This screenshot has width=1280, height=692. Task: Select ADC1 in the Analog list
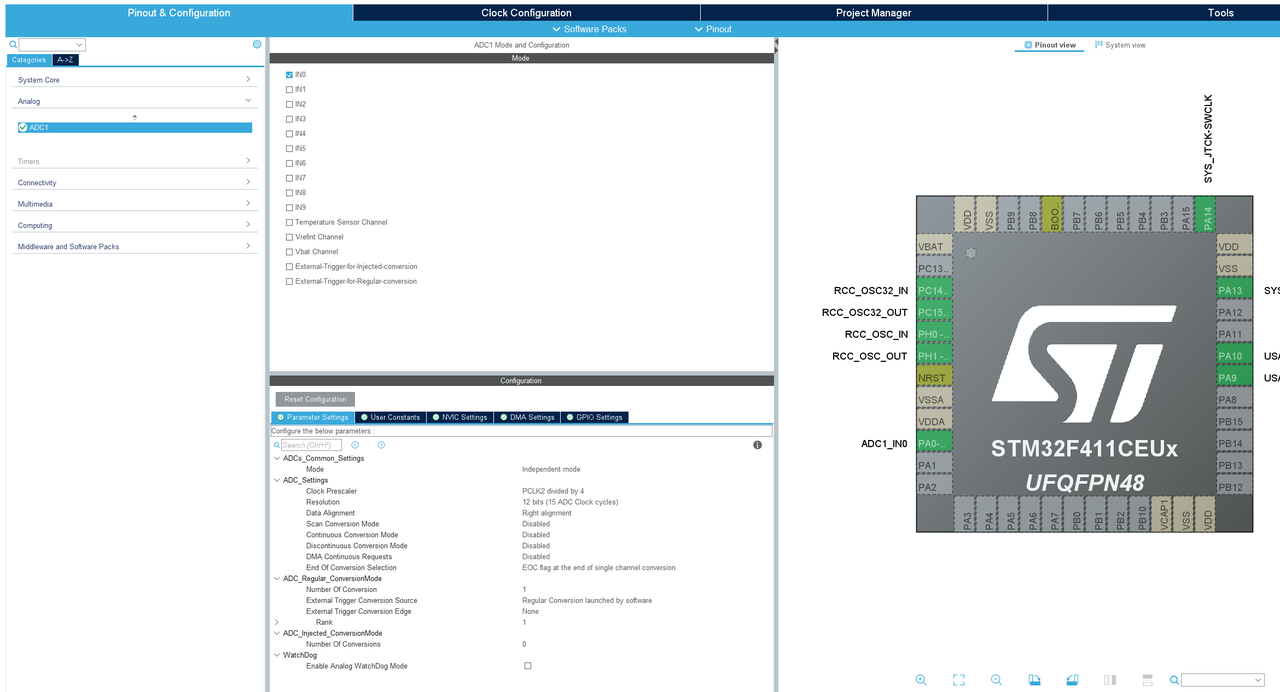pos(134,127)
